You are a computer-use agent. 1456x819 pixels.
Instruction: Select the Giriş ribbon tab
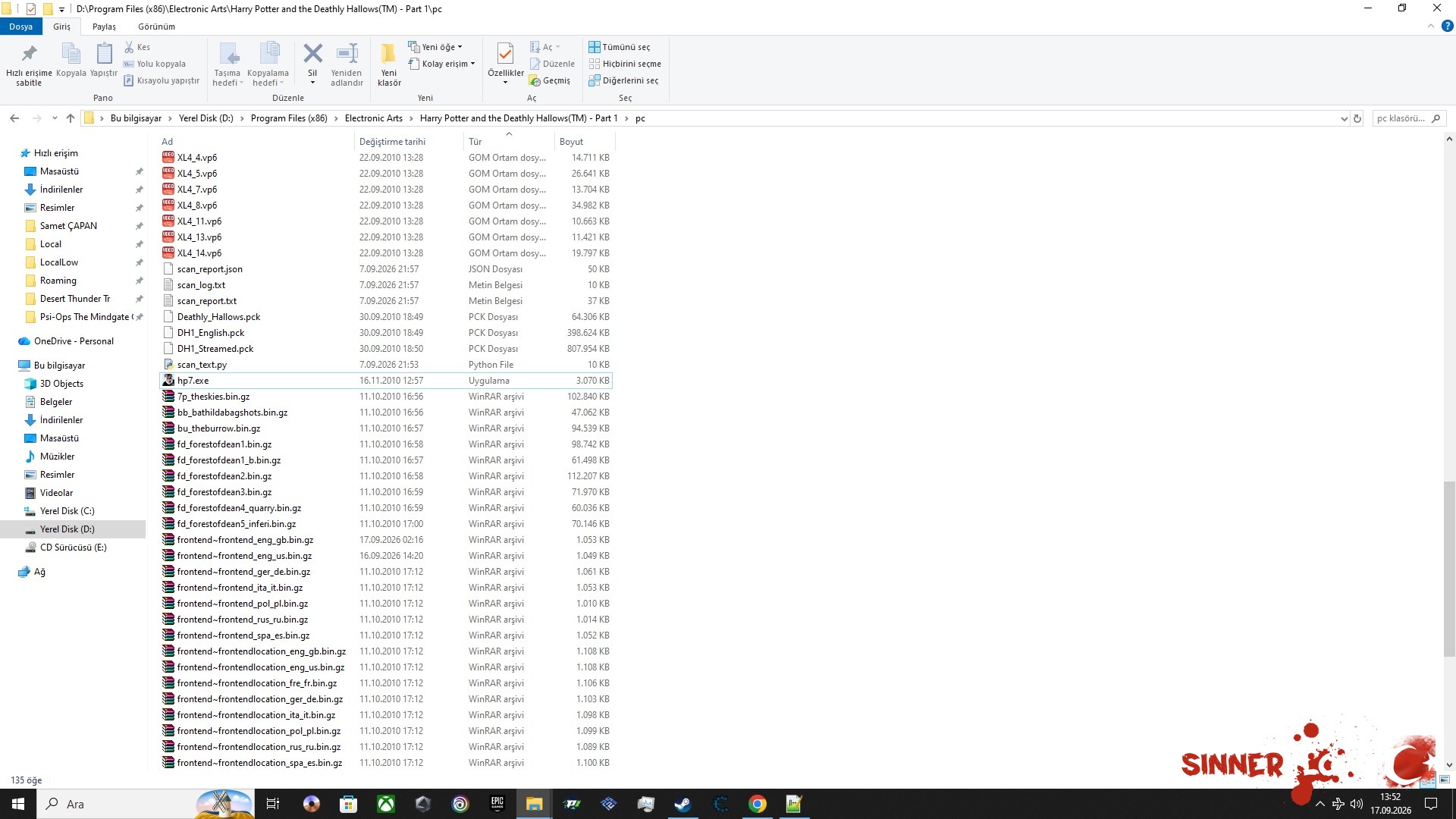pyautogui.click(x=61, y=27)
